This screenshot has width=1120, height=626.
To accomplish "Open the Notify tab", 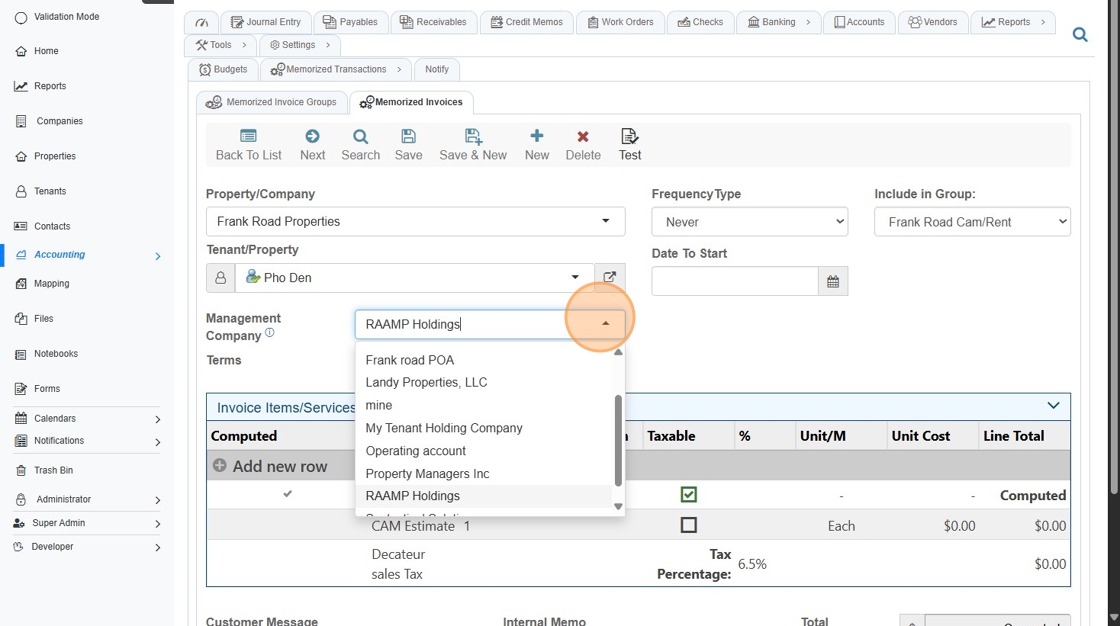I will (x=436, y=69).
